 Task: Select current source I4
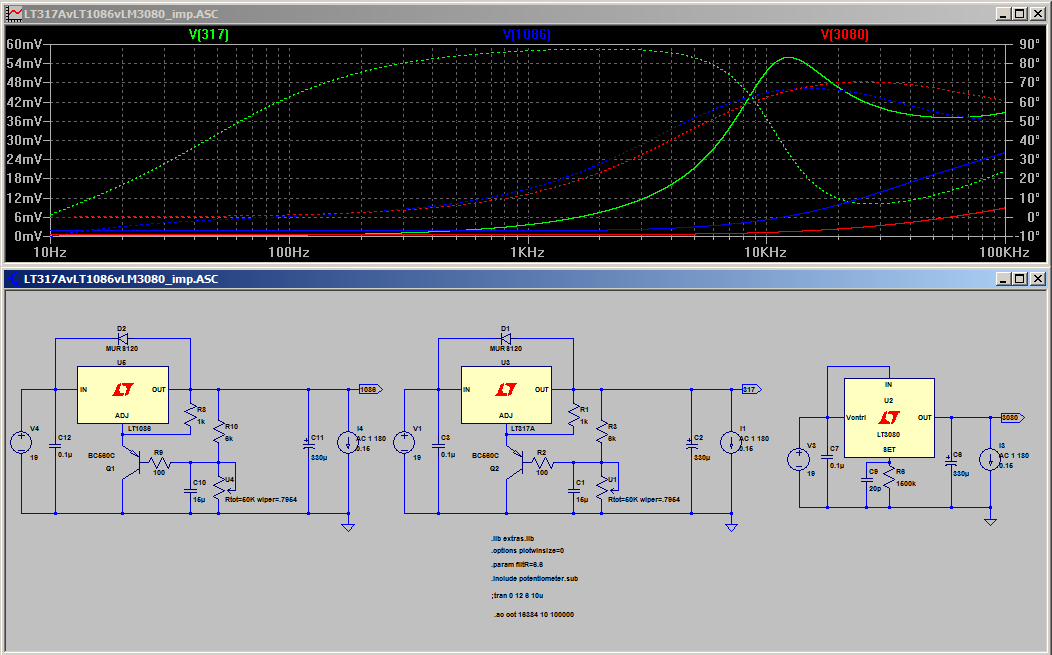coord(348,442)
